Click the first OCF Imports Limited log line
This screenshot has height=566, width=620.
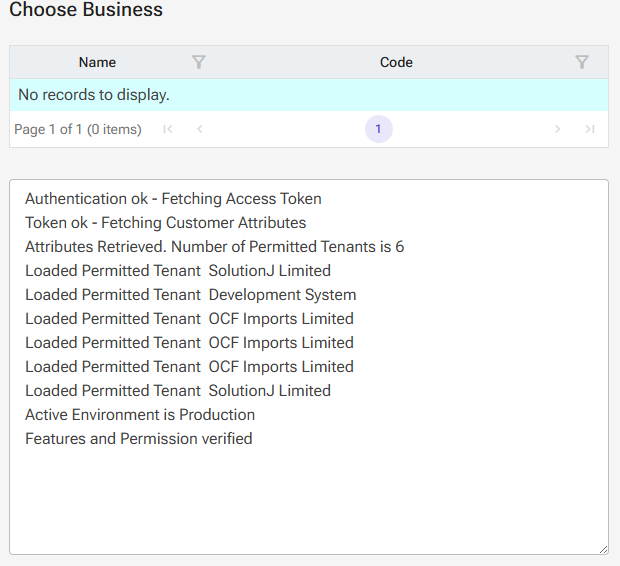point(189,319)
